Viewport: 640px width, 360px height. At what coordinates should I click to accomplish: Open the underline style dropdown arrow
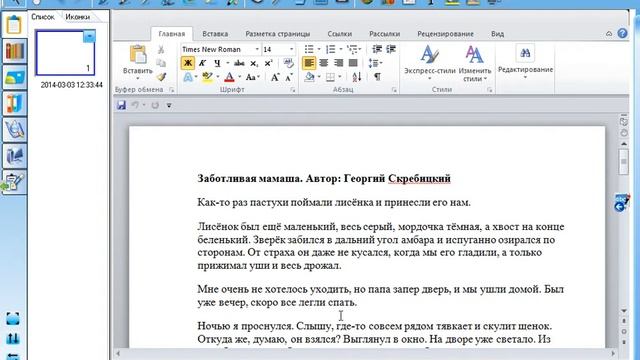[x=227, y=63]
